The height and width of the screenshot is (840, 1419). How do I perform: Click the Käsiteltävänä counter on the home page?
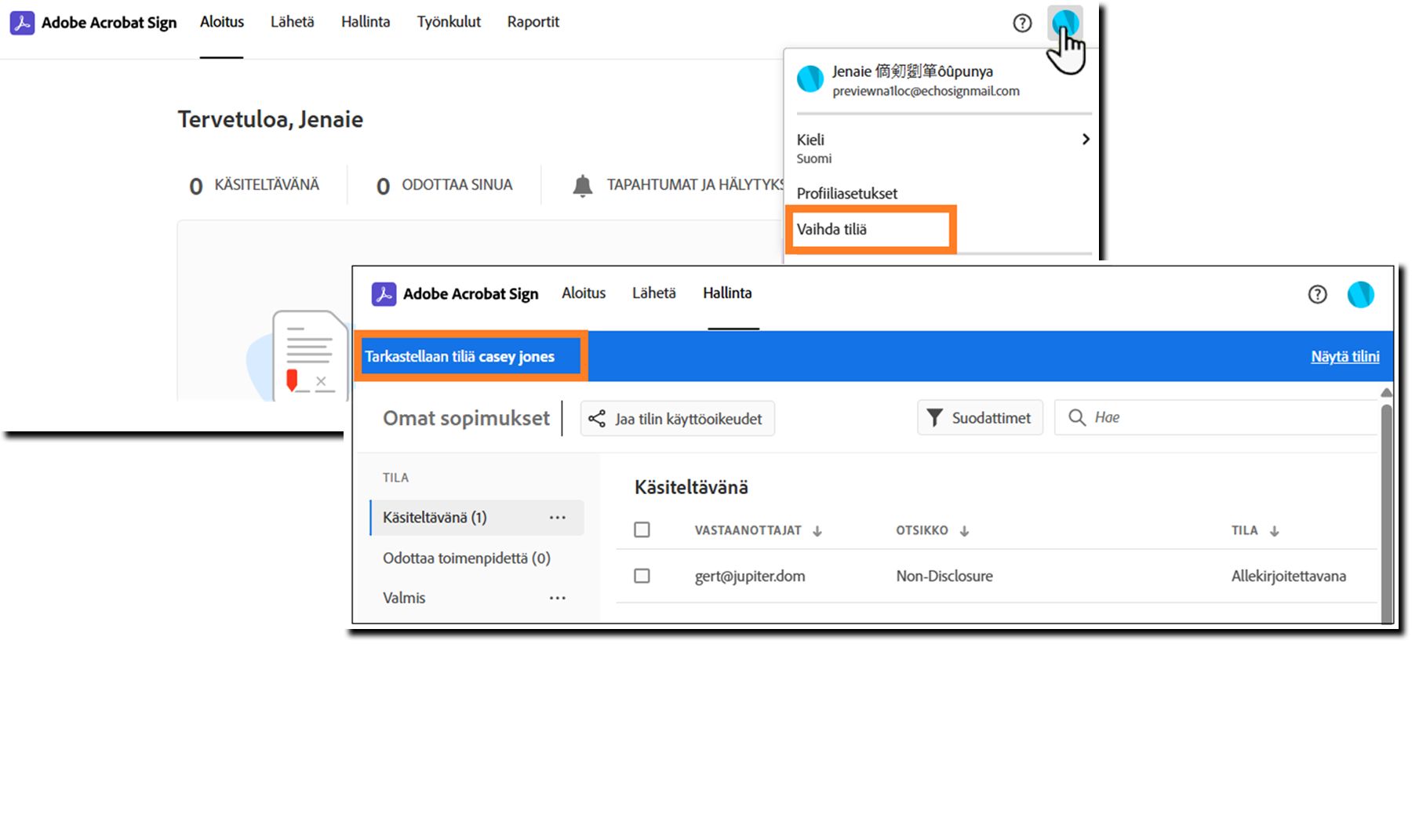(x=254, y=185)
